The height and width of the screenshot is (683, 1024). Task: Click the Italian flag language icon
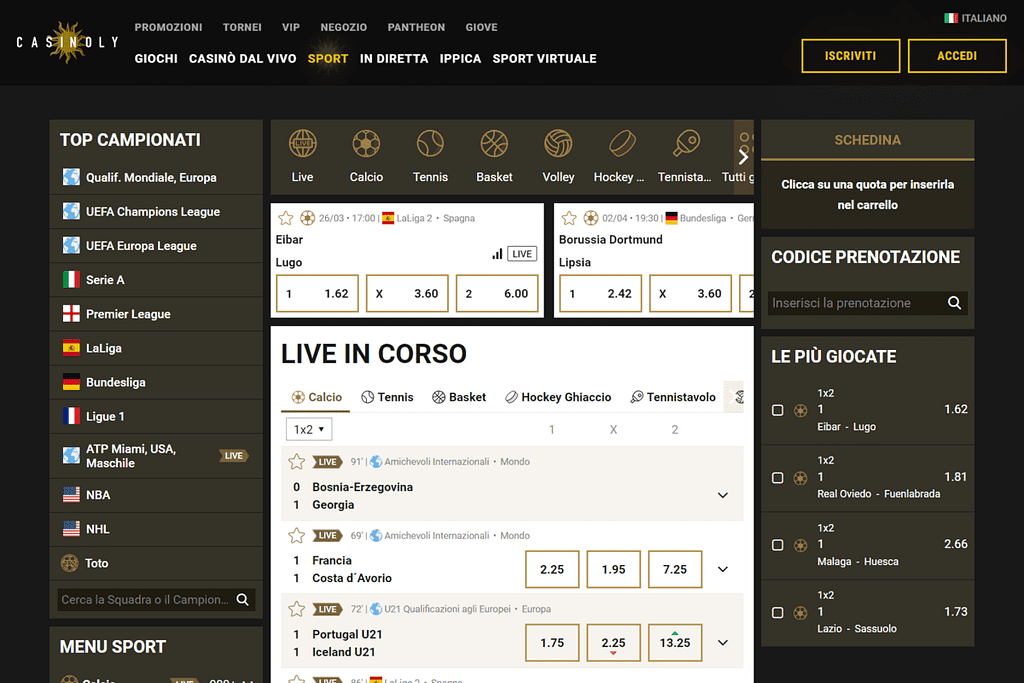[951, 18]
